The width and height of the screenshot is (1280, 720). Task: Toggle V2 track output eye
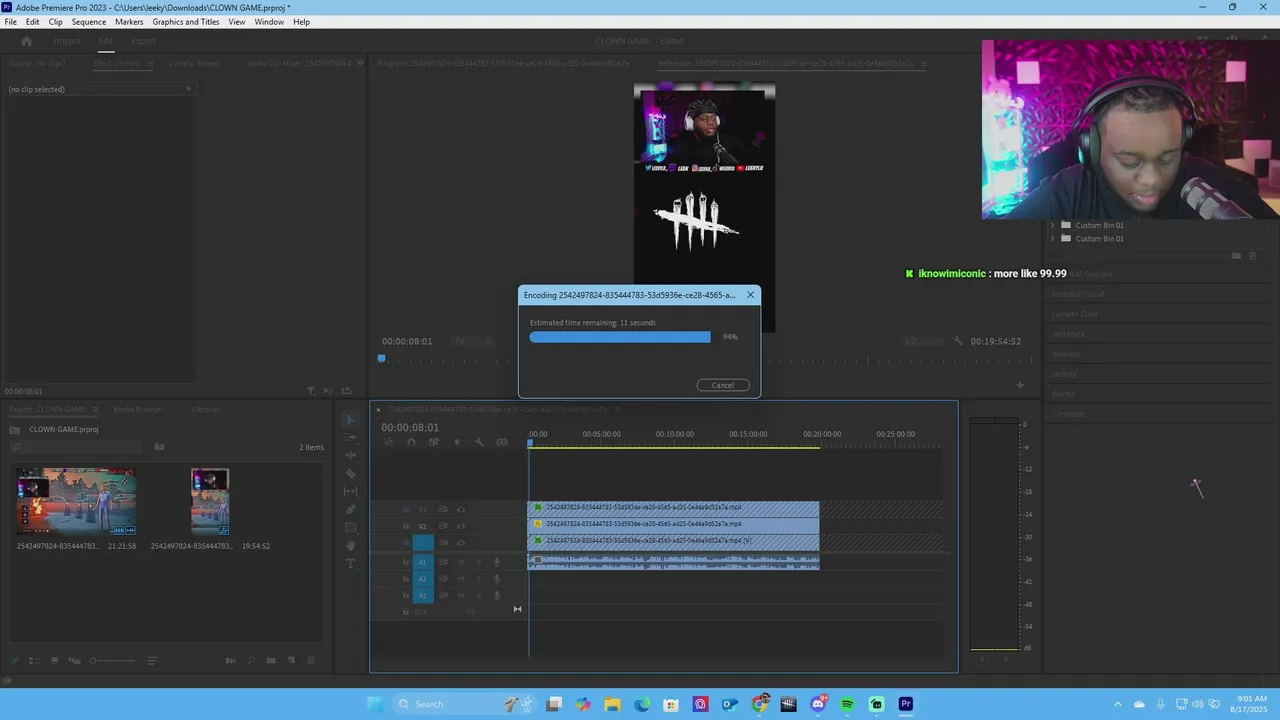coord(461,526)
